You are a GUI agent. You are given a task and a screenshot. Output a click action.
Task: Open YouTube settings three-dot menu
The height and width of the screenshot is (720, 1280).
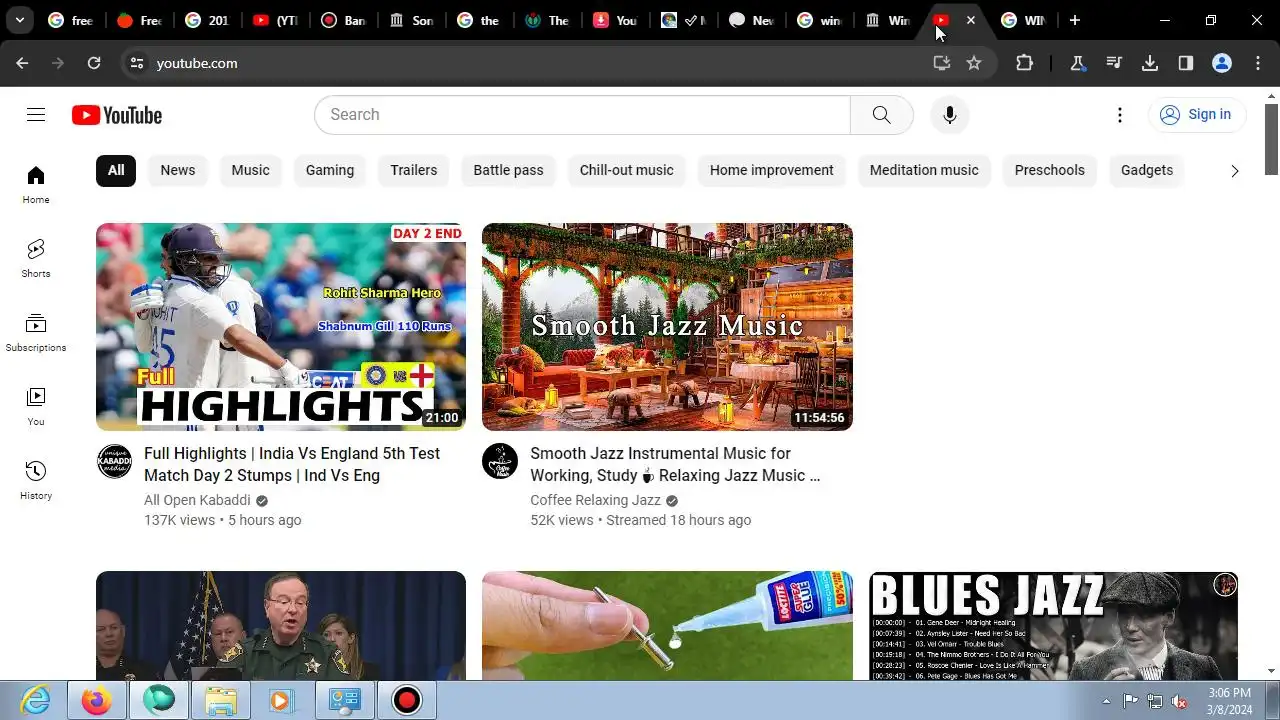[1120, 115]
